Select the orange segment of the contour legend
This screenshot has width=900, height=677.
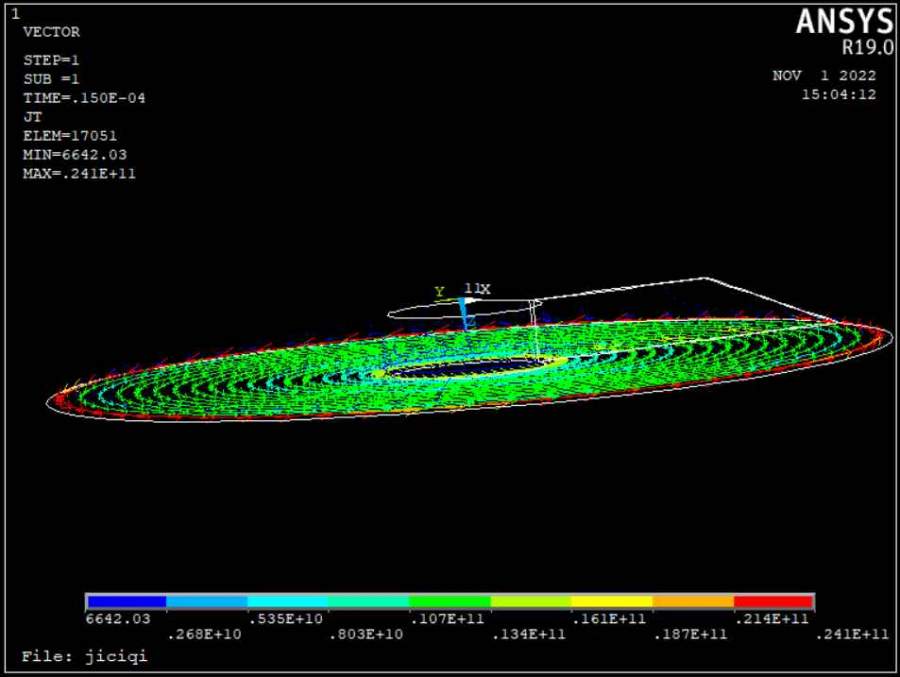point(693,602)
